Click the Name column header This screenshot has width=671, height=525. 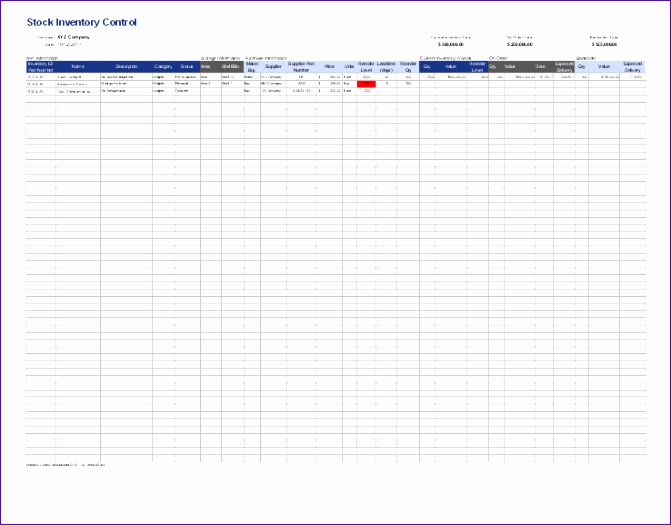(x=78, y=66)
